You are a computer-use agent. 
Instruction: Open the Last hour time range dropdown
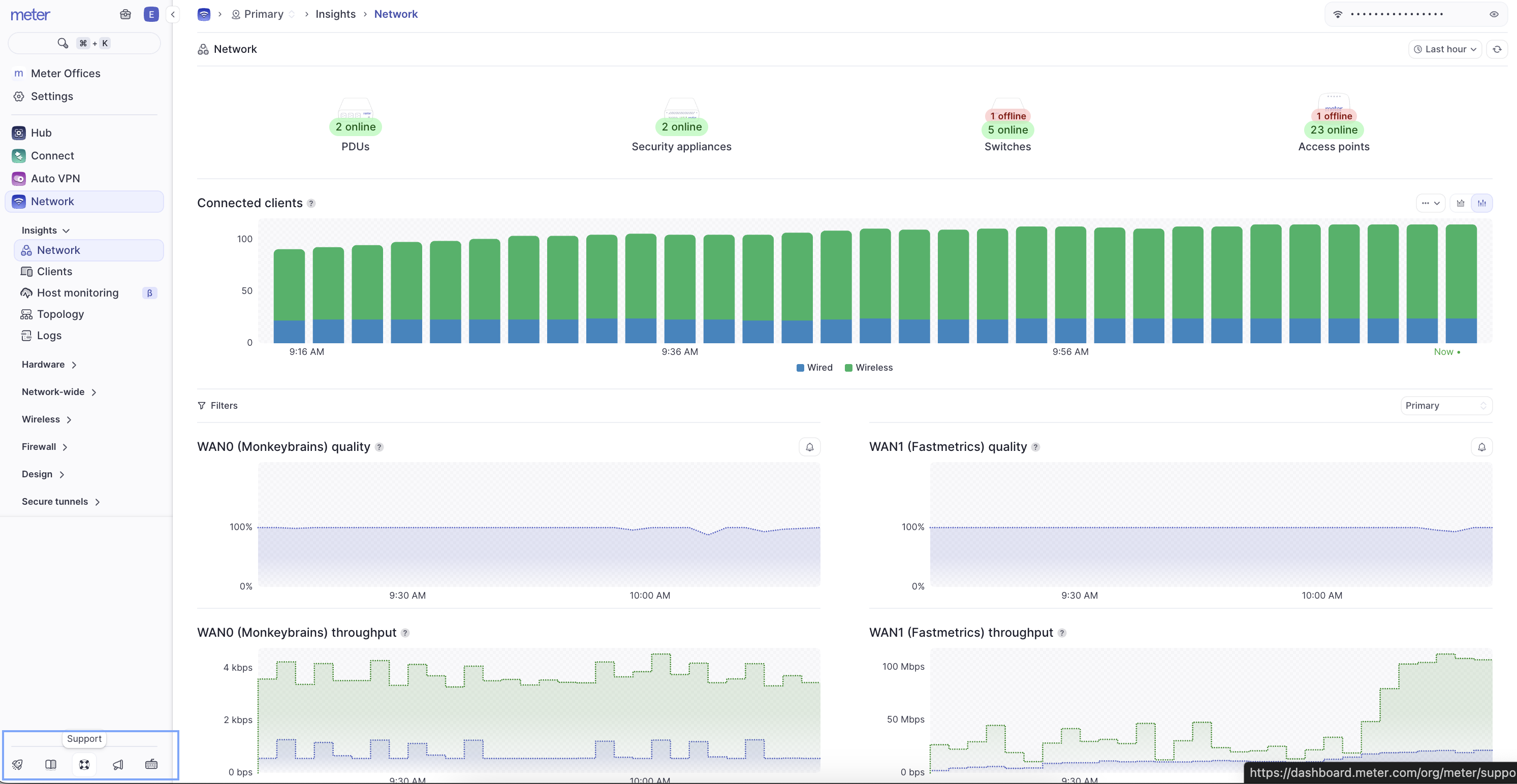(1445, 49)
